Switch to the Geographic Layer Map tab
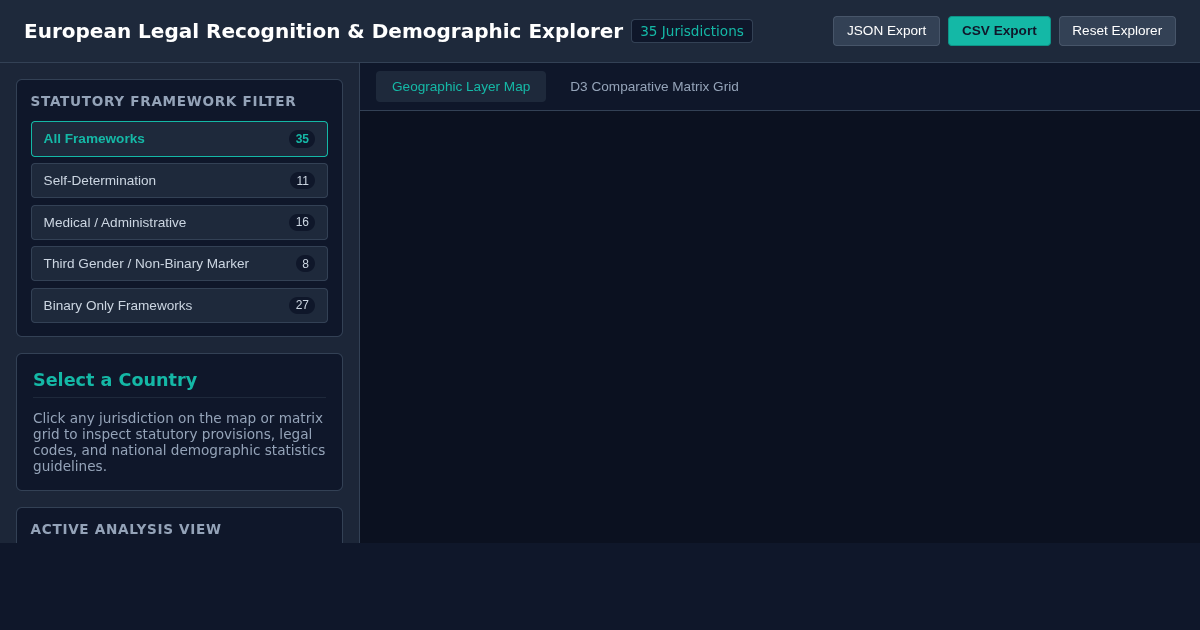The width and height of the screenshot is (1200, 630). click(461, 87)
